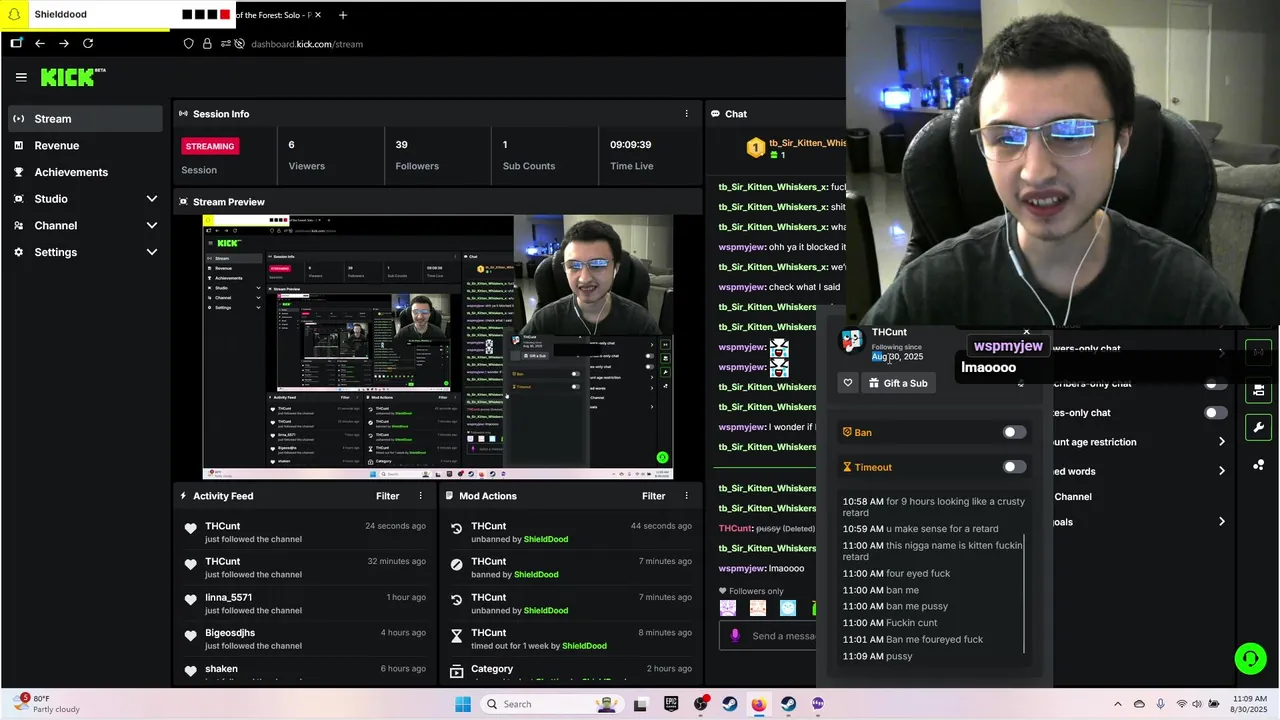Pick the third blue emote below Followers only
The height and width of the screenshot is (720, 1280).
[788, 608]
